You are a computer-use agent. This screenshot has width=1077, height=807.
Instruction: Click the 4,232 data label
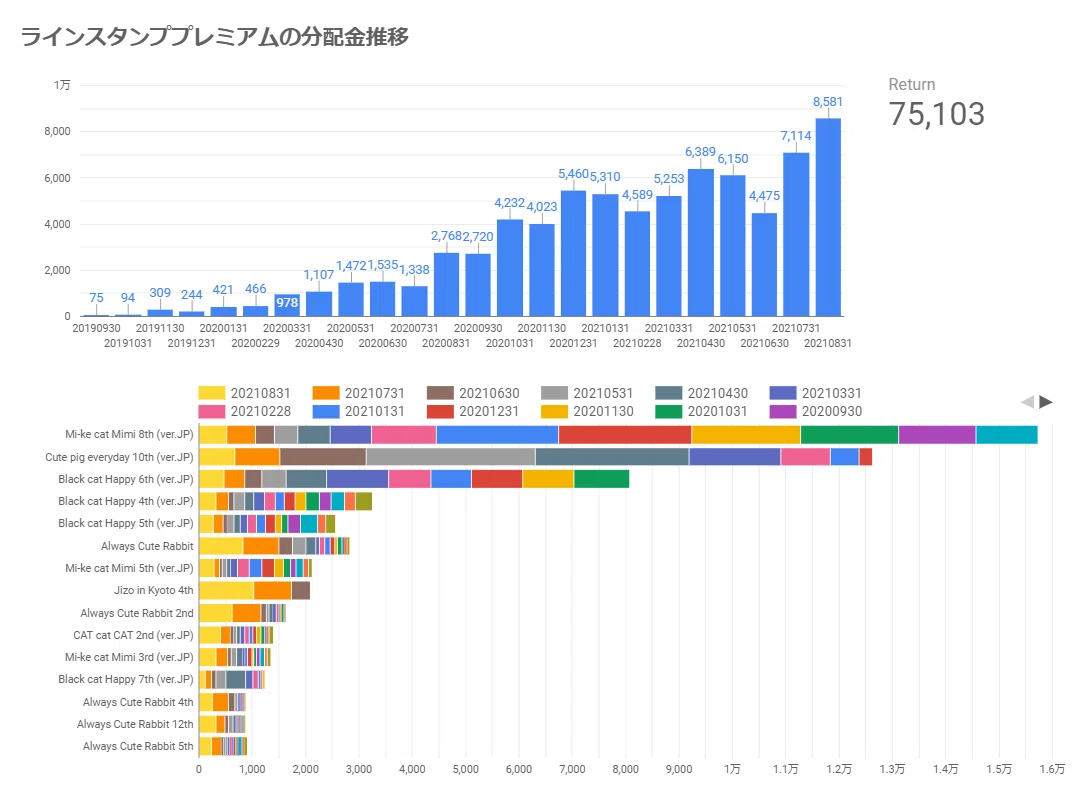pos(509,203)
